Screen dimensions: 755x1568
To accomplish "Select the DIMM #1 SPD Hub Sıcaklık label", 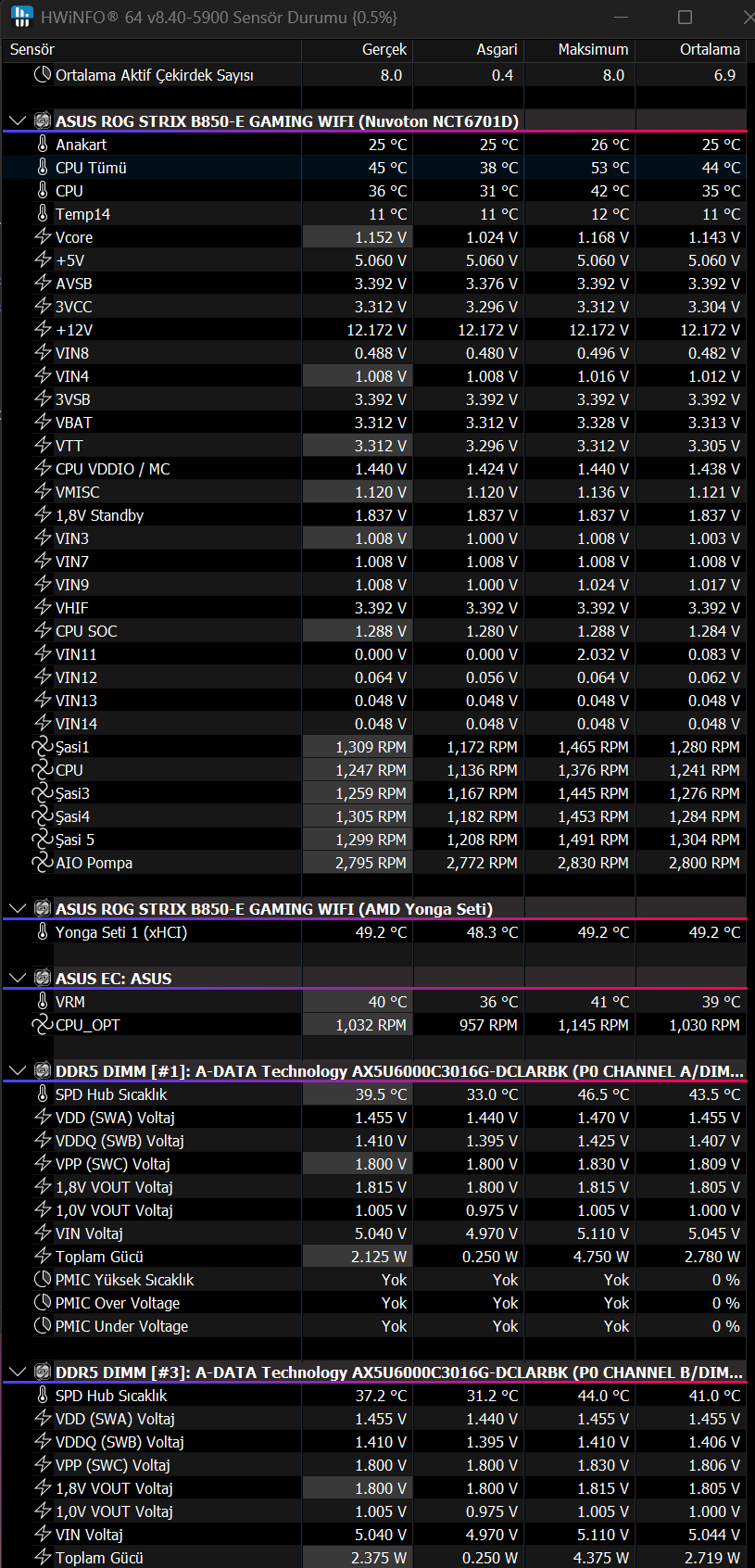I will (111, 1094).
